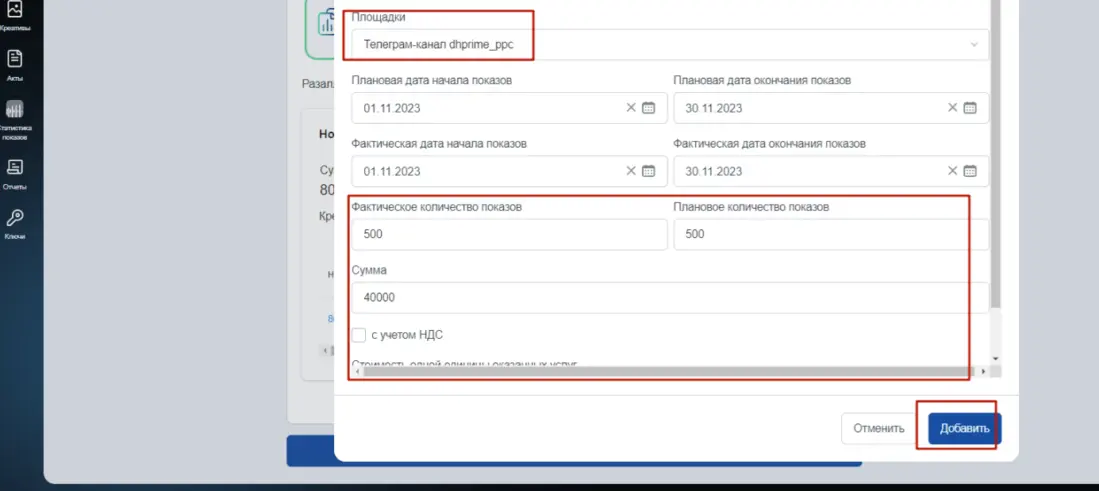Click the dialog's vertical scrollbar
1099x491 pixels.
[995, 154]
